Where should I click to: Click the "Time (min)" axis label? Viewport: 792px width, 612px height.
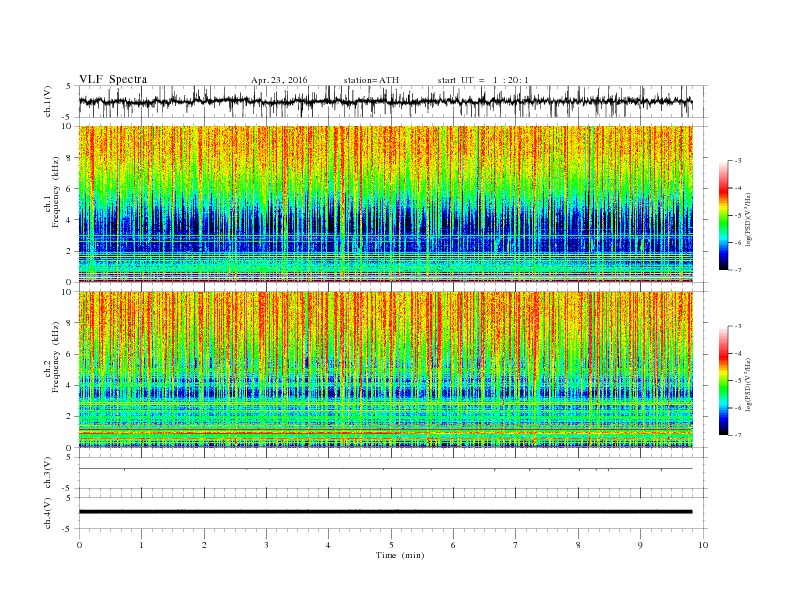pyautogui.click(x=400, y=555)
